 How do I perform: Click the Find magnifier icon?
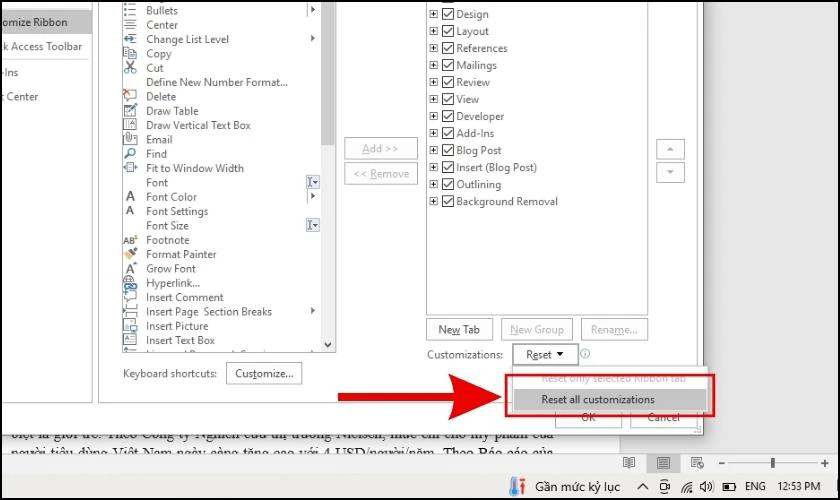coord(130,153)
